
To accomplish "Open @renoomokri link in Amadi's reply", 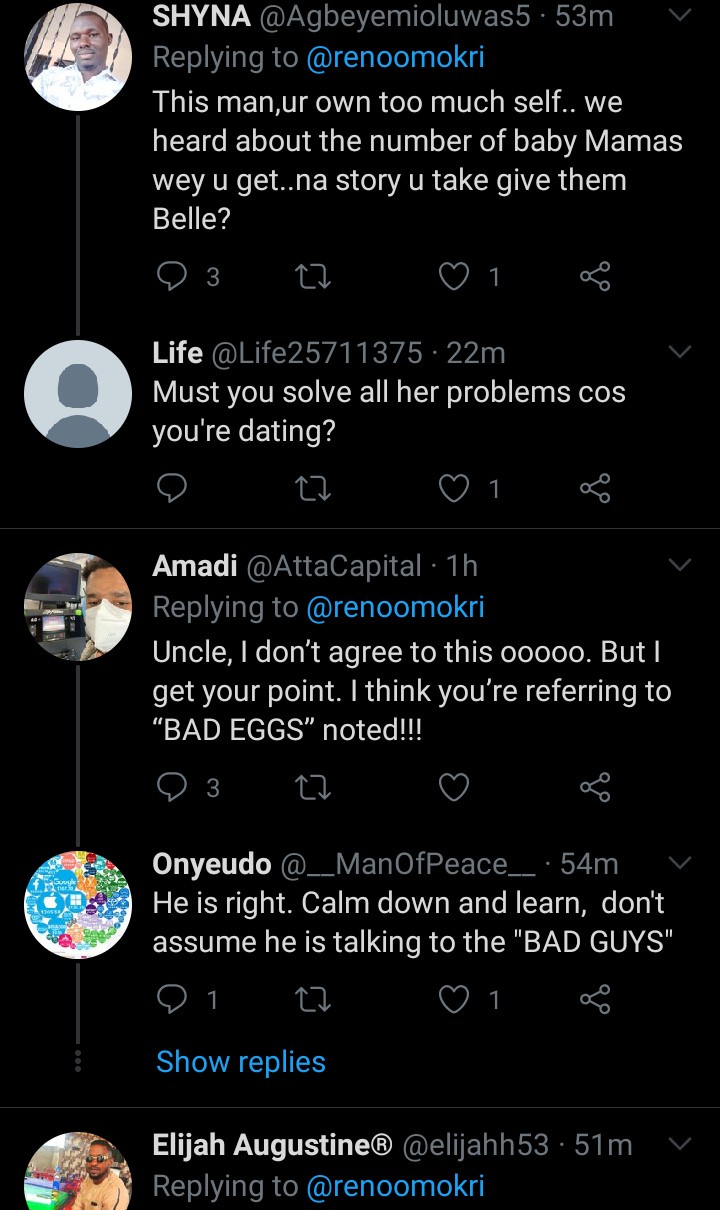I will click(395, 607).
